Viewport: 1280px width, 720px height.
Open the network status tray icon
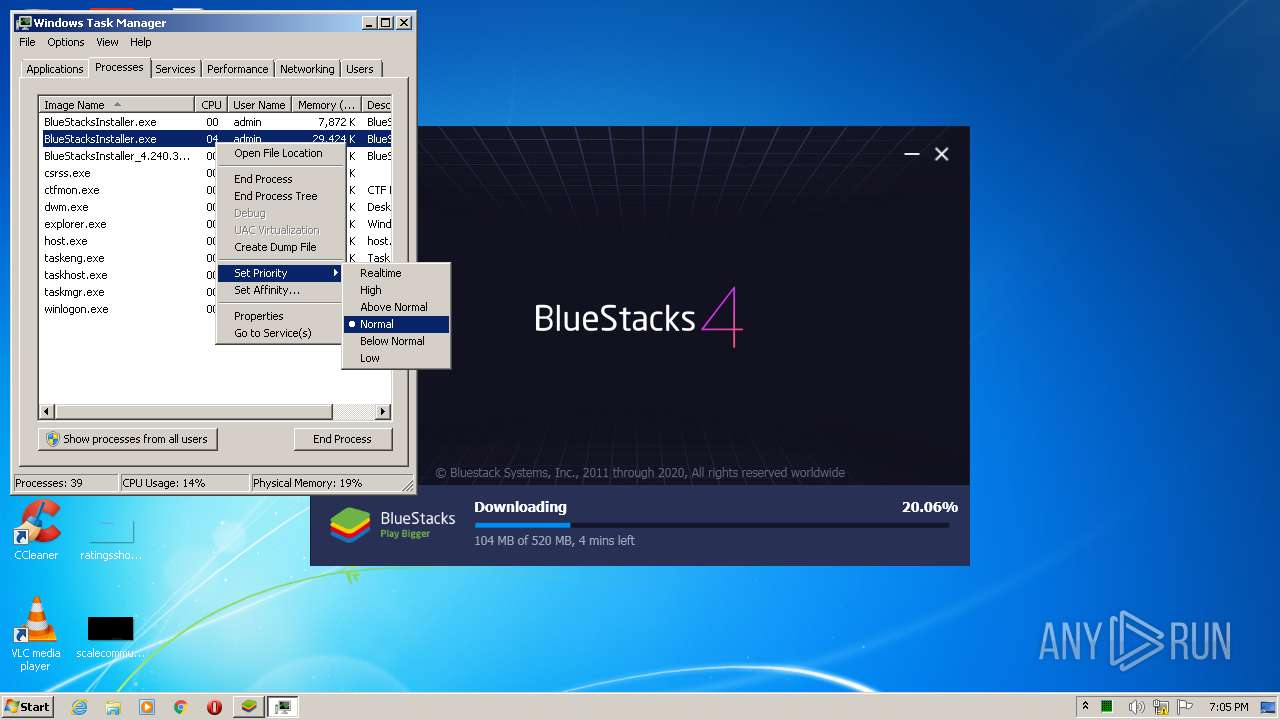(1161, 707)
